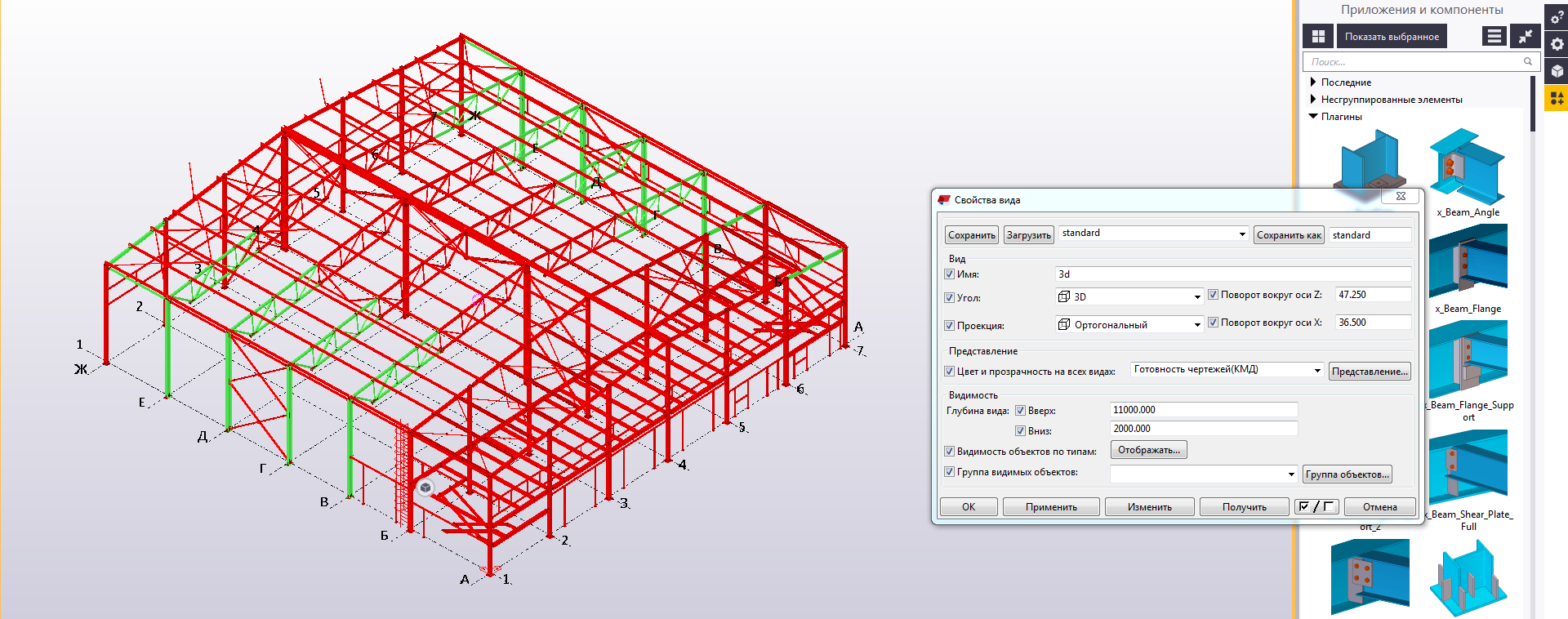The height and width of the screenshot is (619, 1568).
Task: Click the toggle all checkboxes button
Action: coord(1316,507)
